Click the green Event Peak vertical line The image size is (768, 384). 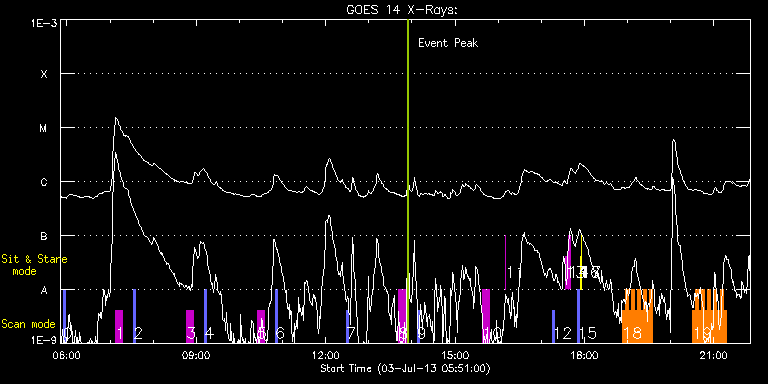coord(408,181)
